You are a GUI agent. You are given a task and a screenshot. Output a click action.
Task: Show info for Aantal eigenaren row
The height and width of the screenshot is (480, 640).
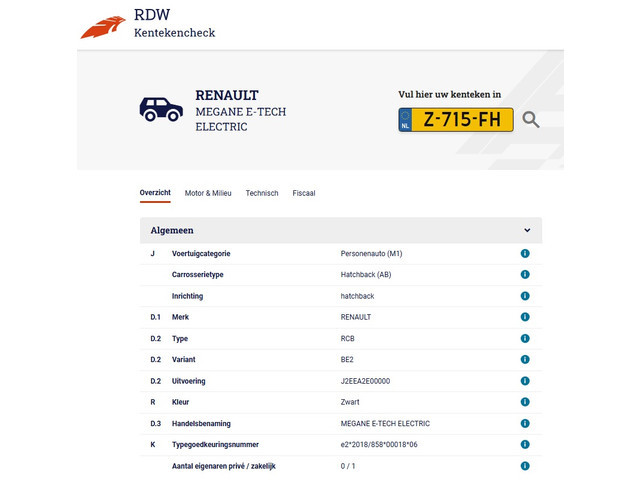pyautogui.click(x=525, y=466)
